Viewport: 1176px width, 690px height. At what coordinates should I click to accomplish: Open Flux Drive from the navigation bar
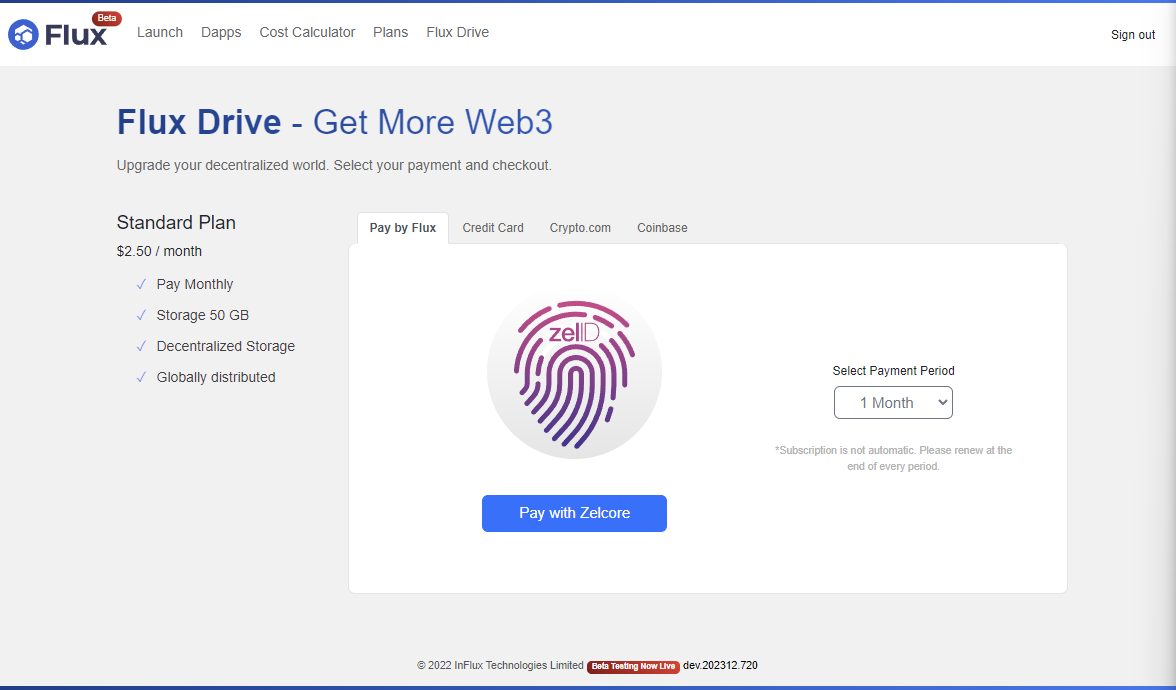coord(458,32)
